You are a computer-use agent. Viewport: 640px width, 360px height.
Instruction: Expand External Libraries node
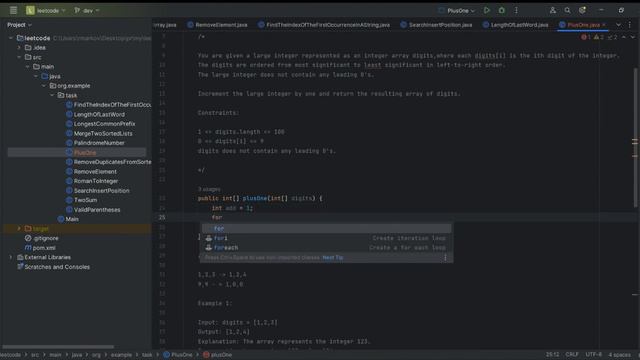[11, 257]
